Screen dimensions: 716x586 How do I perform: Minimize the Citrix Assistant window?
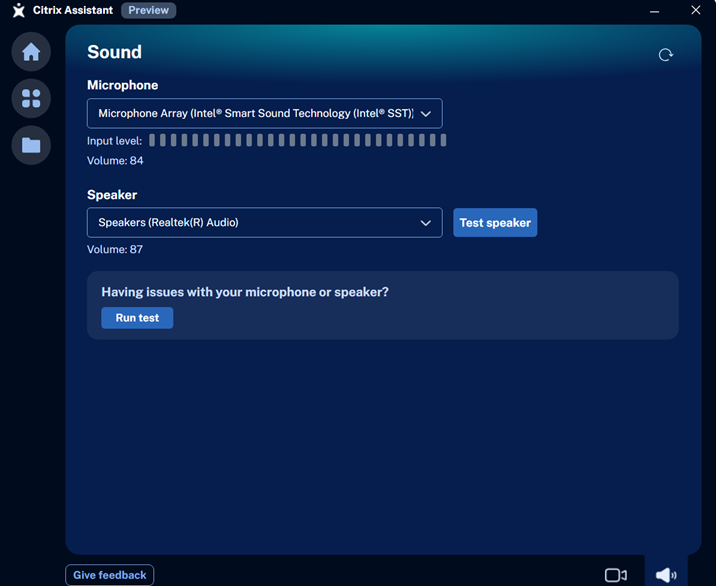point(654,11)
